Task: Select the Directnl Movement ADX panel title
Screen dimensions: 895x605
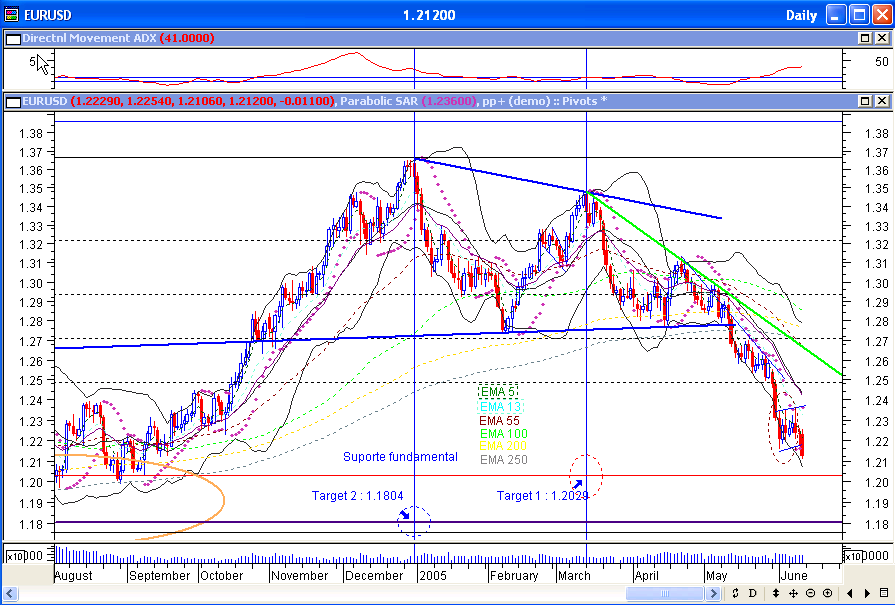Action: (92, 39)
